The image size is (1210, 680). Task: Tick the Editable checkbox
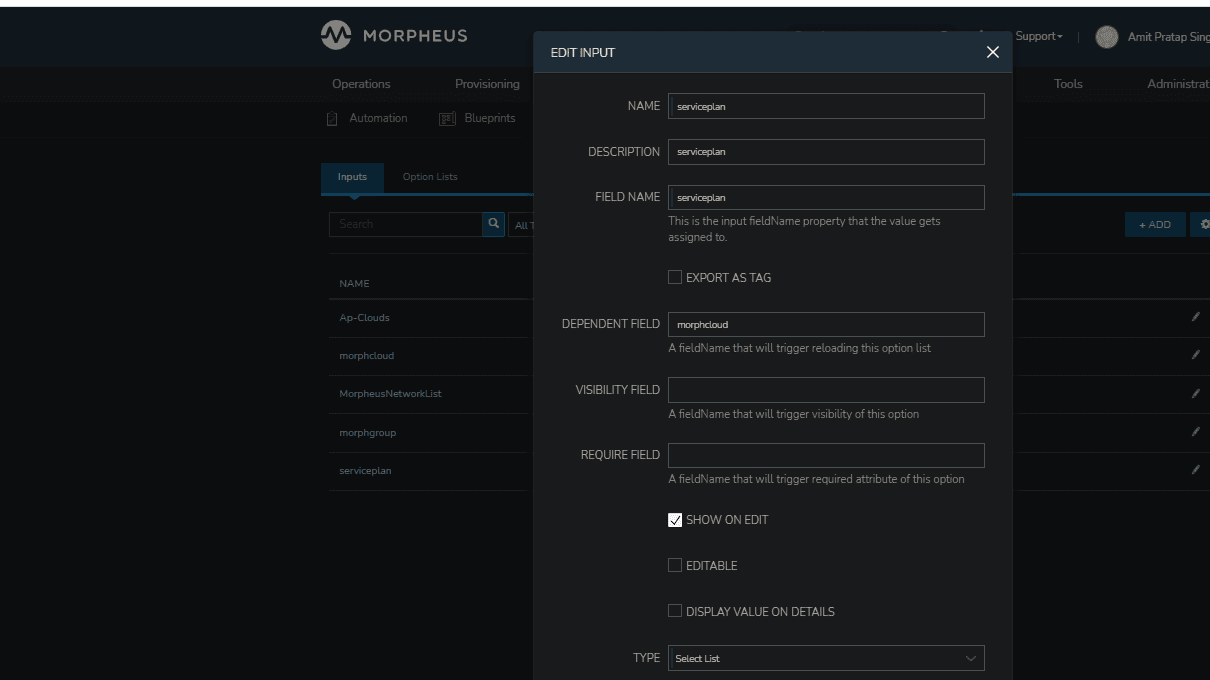coord(675,565)
